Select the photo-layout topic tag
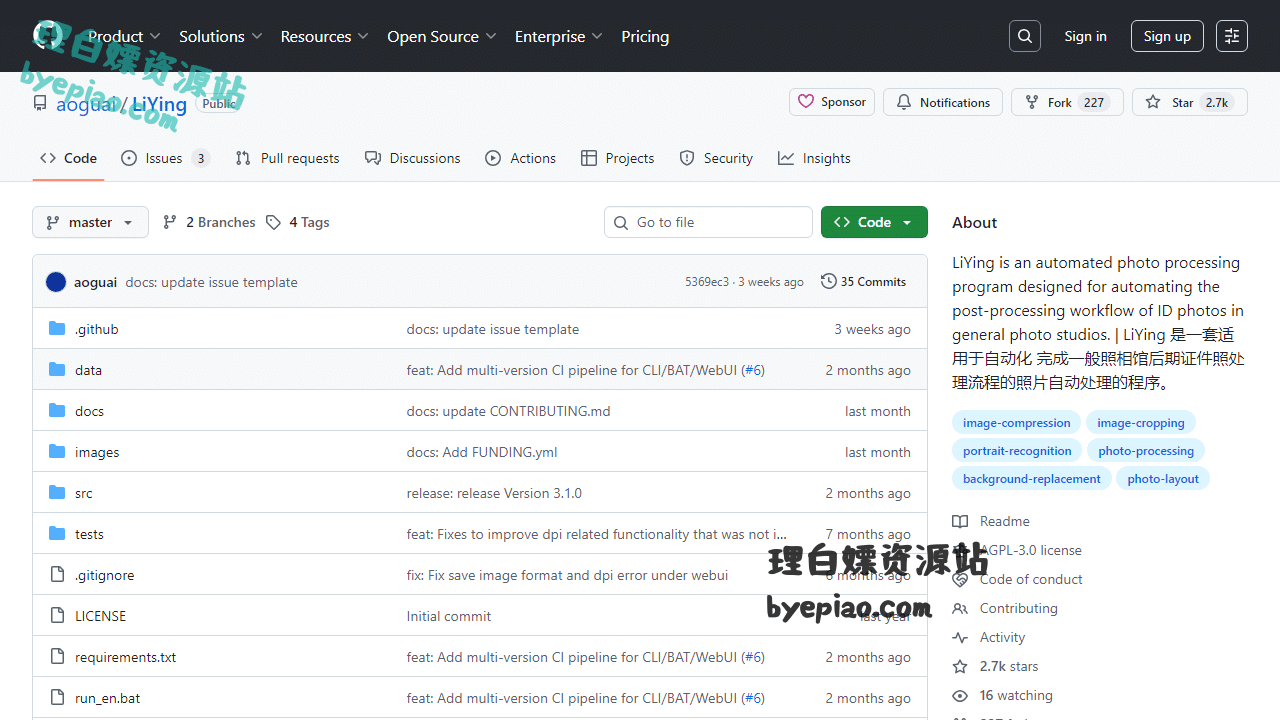Viewport: 1280px width, 720px height. [1163, 479]
